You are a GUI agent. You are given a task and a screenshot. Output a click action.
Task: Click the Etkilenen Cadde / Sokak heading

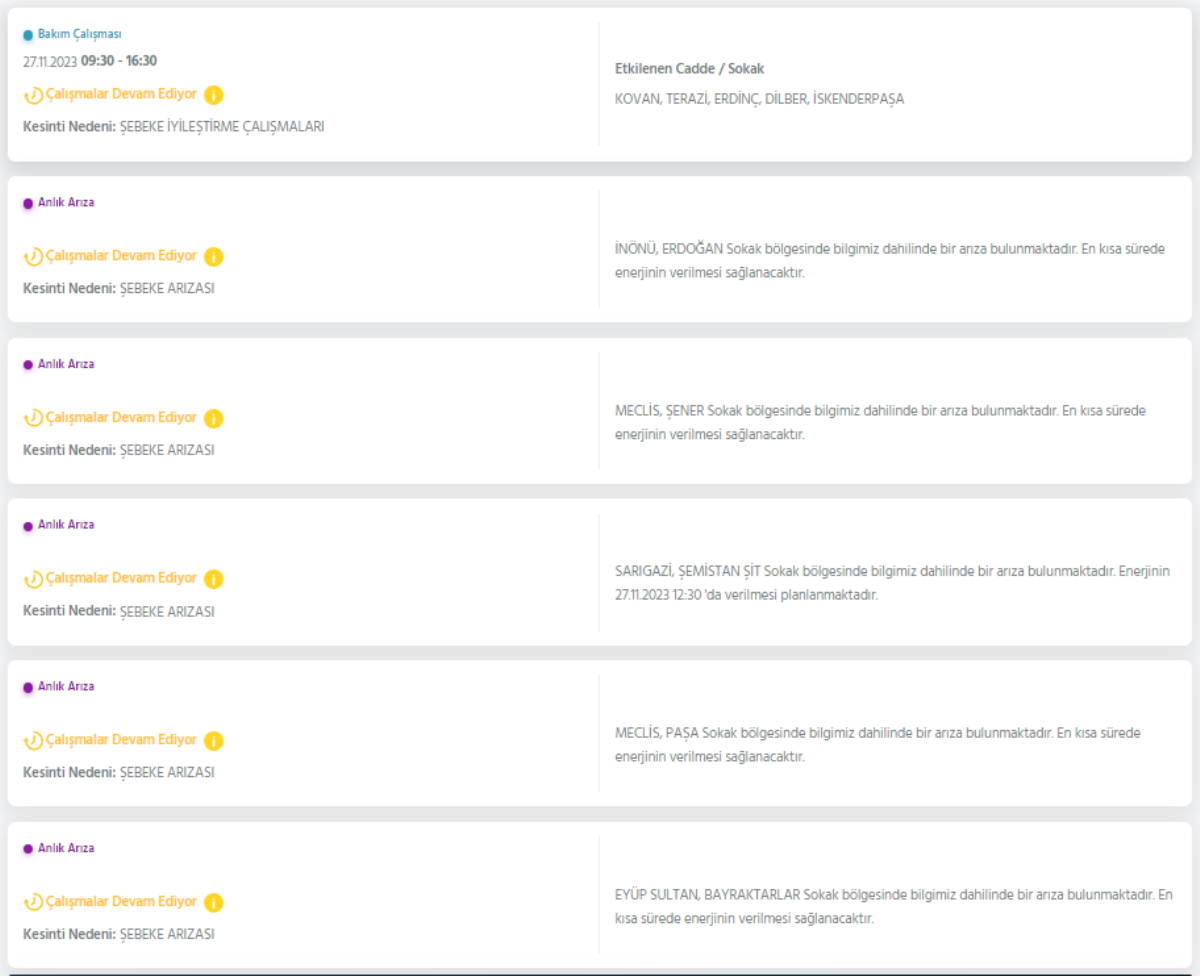coord(689,69)
